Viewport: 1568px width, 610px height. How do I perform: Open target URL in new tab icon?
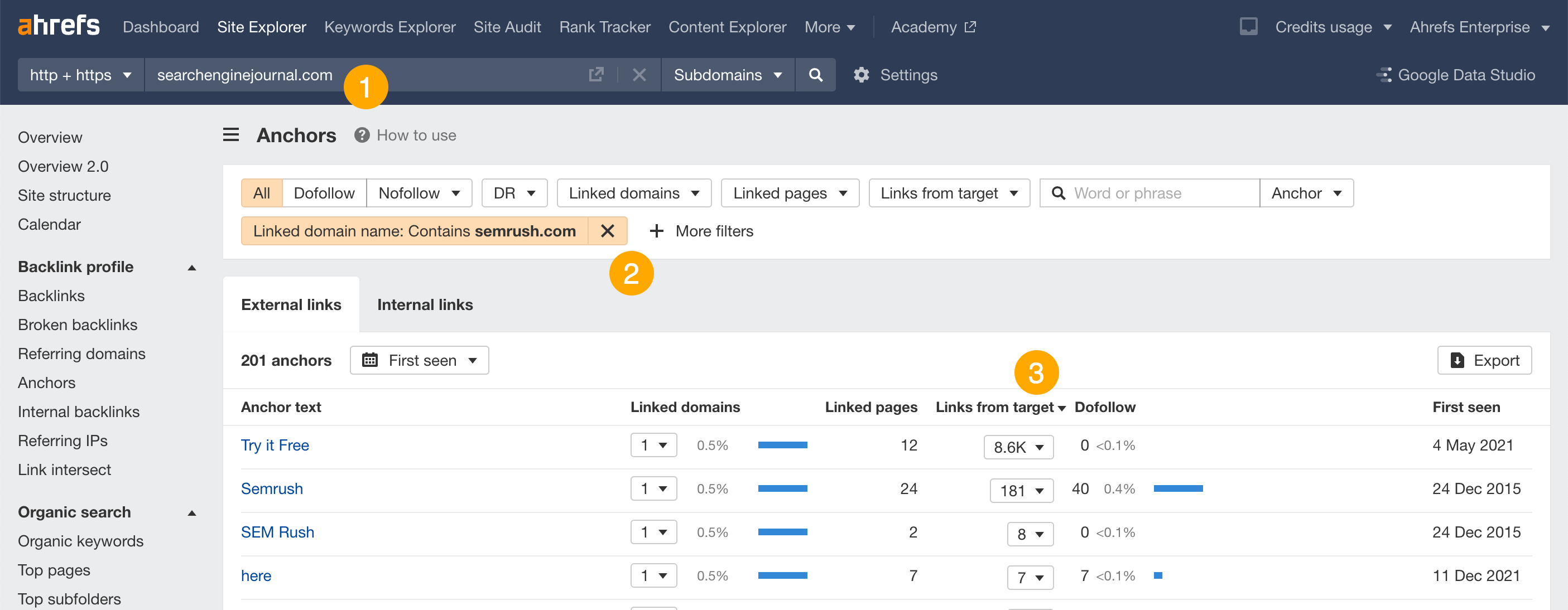(x=596, y=75)
